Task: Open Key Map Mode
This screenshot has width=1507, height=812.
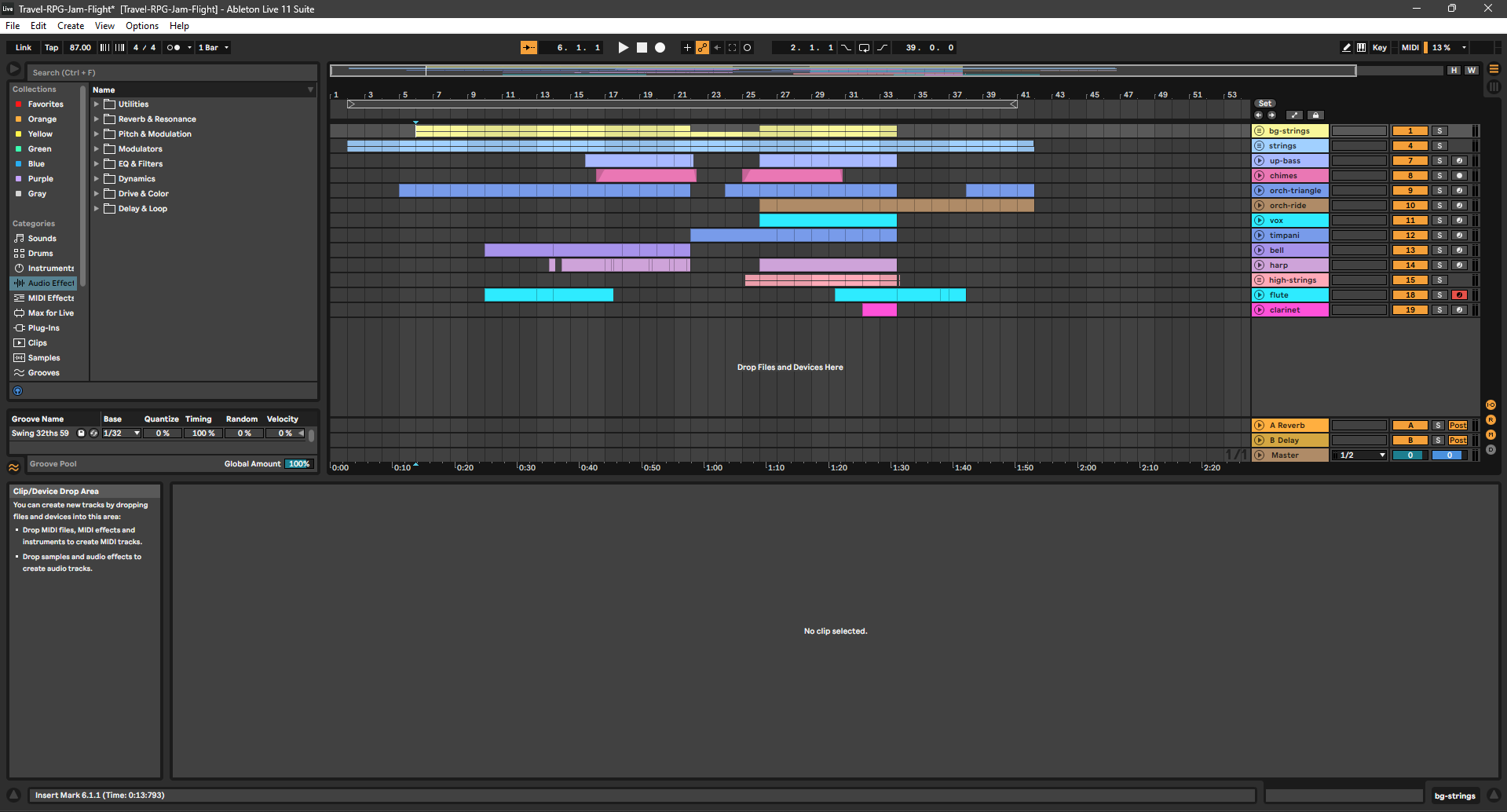Action: pyautogui.click(x=1380, y=48)
